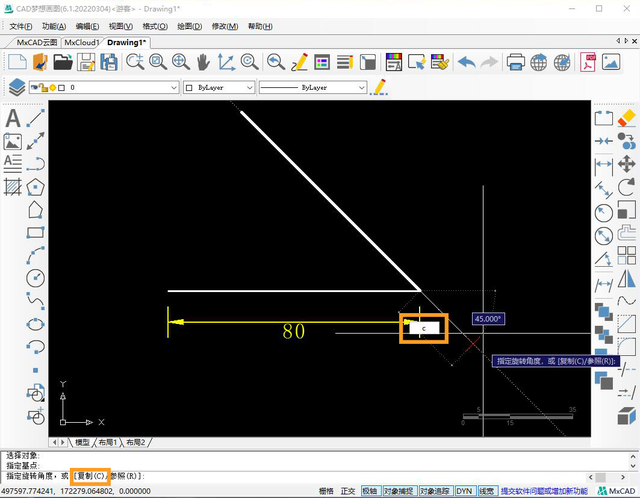Switch to the MxCAD云图 tab

(36, 42)
